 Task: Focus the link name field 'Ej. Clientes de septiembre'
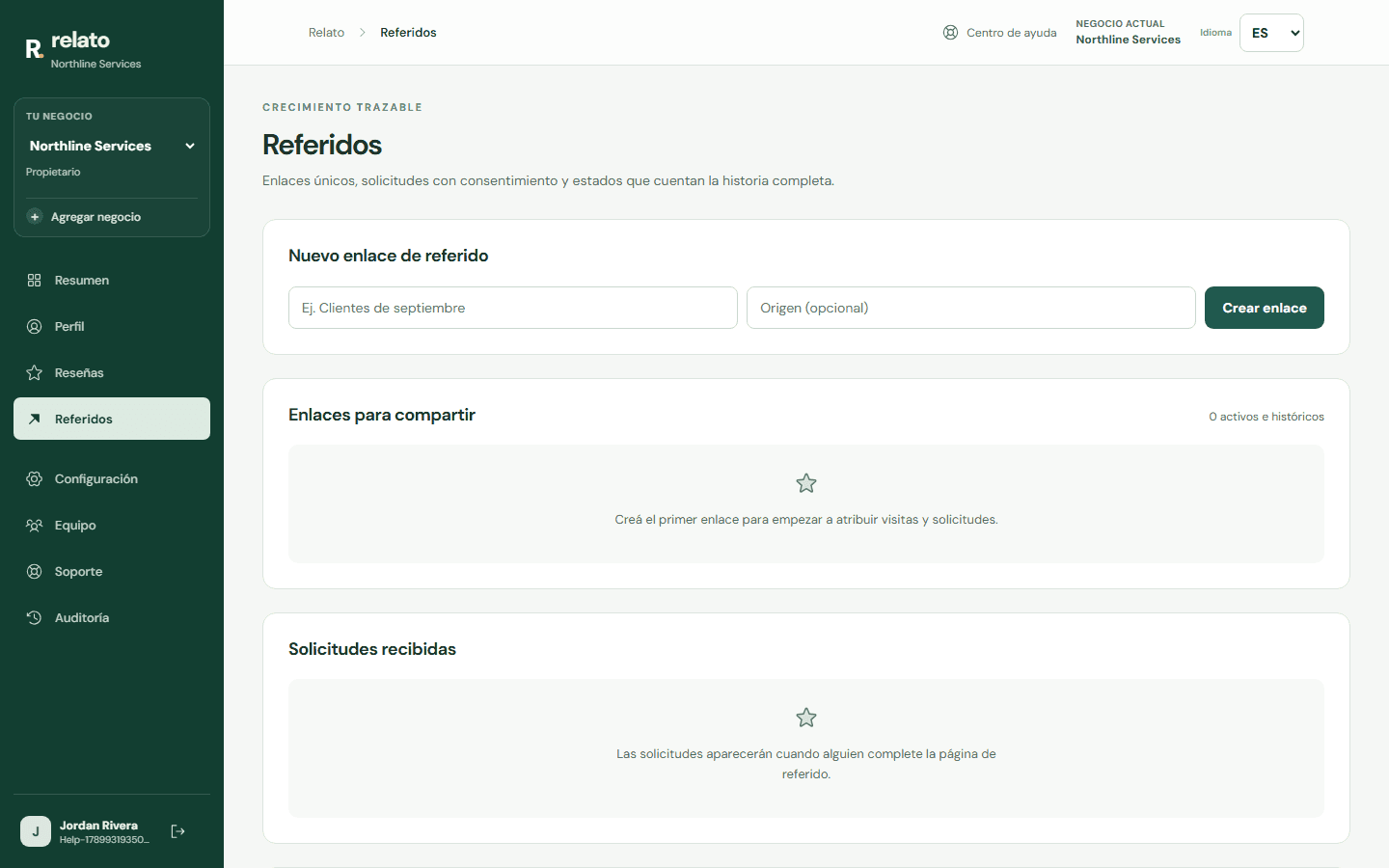[513, 308]
